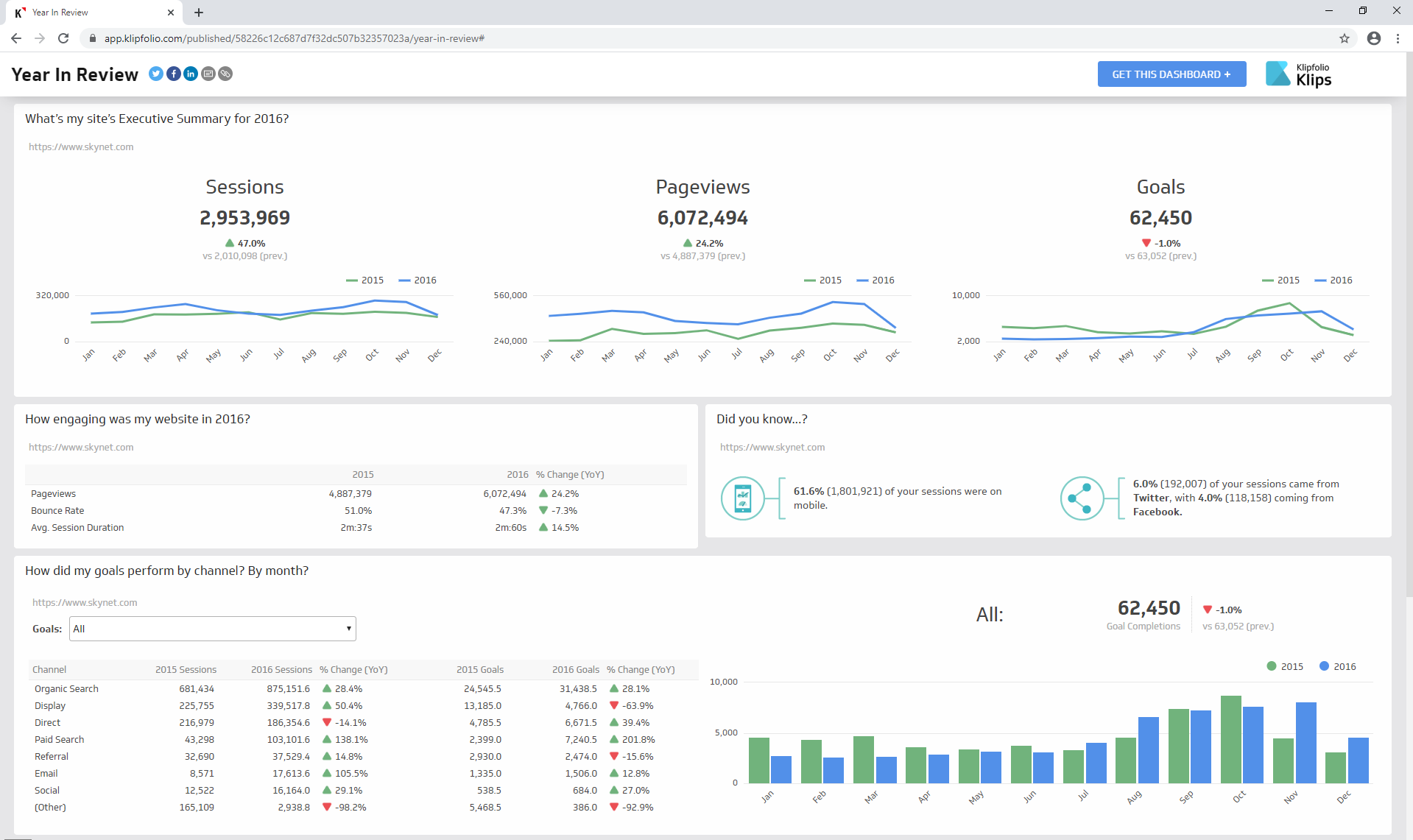Screen dimensions: 1413x840
Task: Select the Year In Review browser tab
Action: point(88,12)
